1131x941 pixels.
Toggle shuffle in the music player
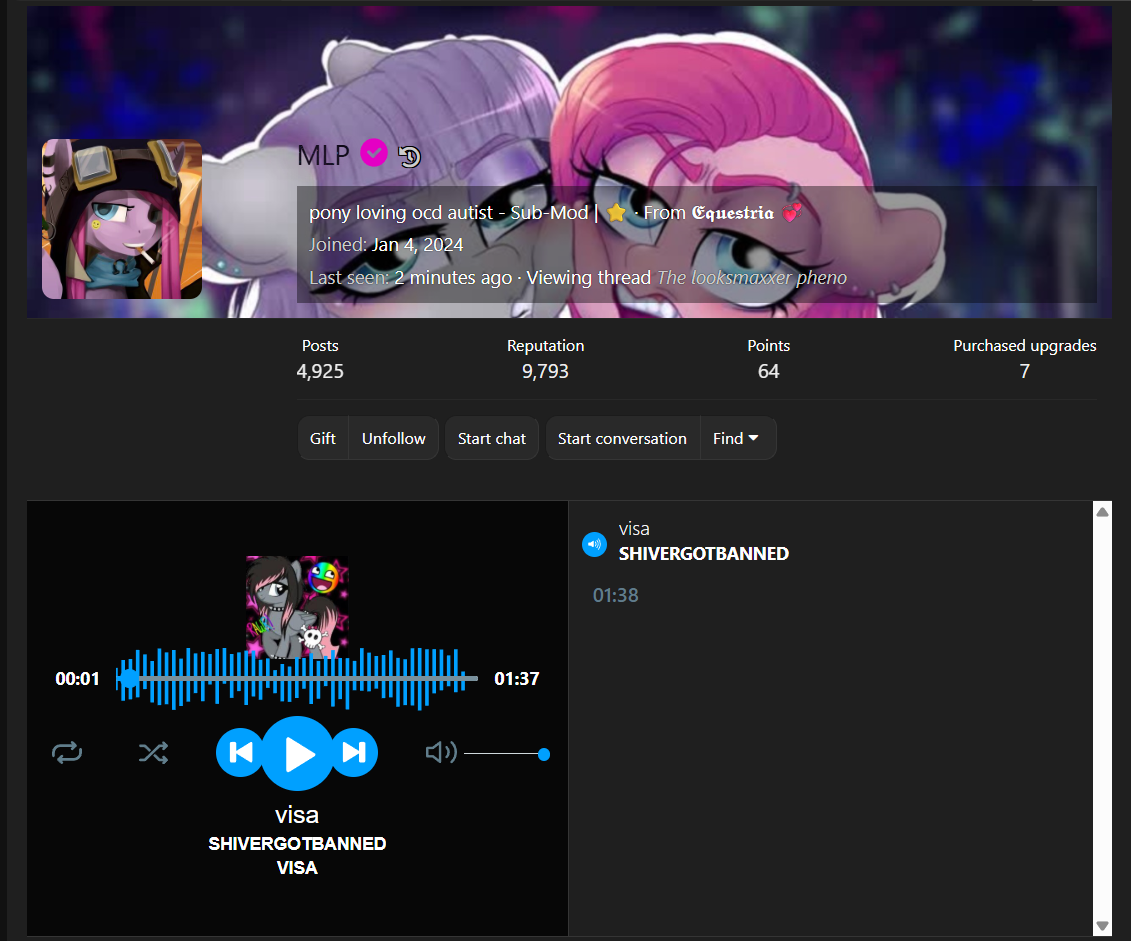click(x=153, y=754)
